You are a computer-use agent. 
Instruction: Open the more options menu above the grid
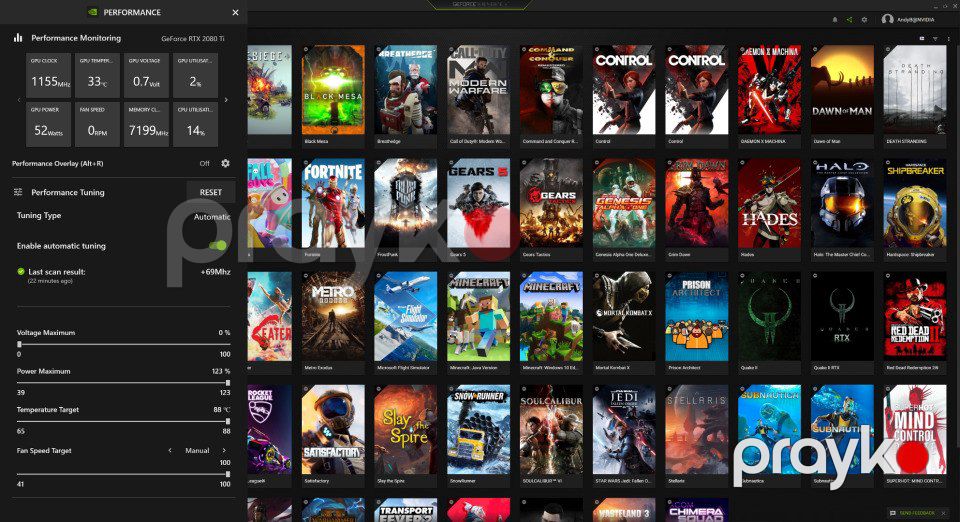pos(948,39)
